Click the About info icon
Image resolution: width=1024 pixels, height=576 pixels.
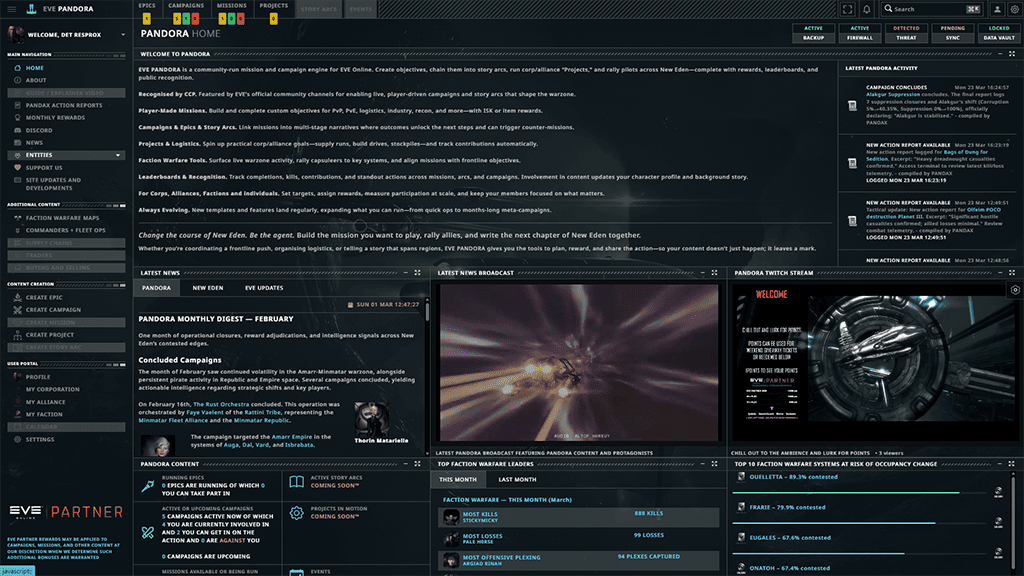coord(18,80)
